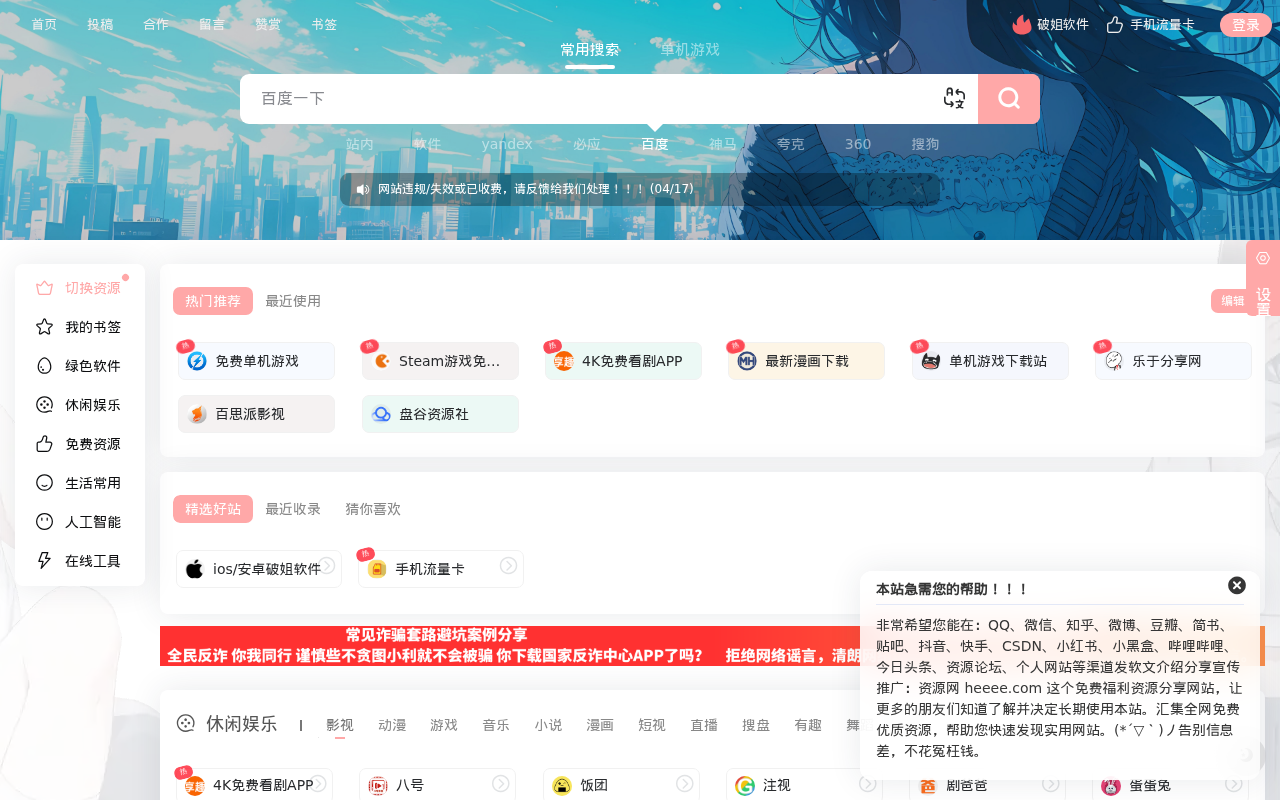1280x800 pixels.
Task: Select 360 search engine
Action: pos(858,144)
